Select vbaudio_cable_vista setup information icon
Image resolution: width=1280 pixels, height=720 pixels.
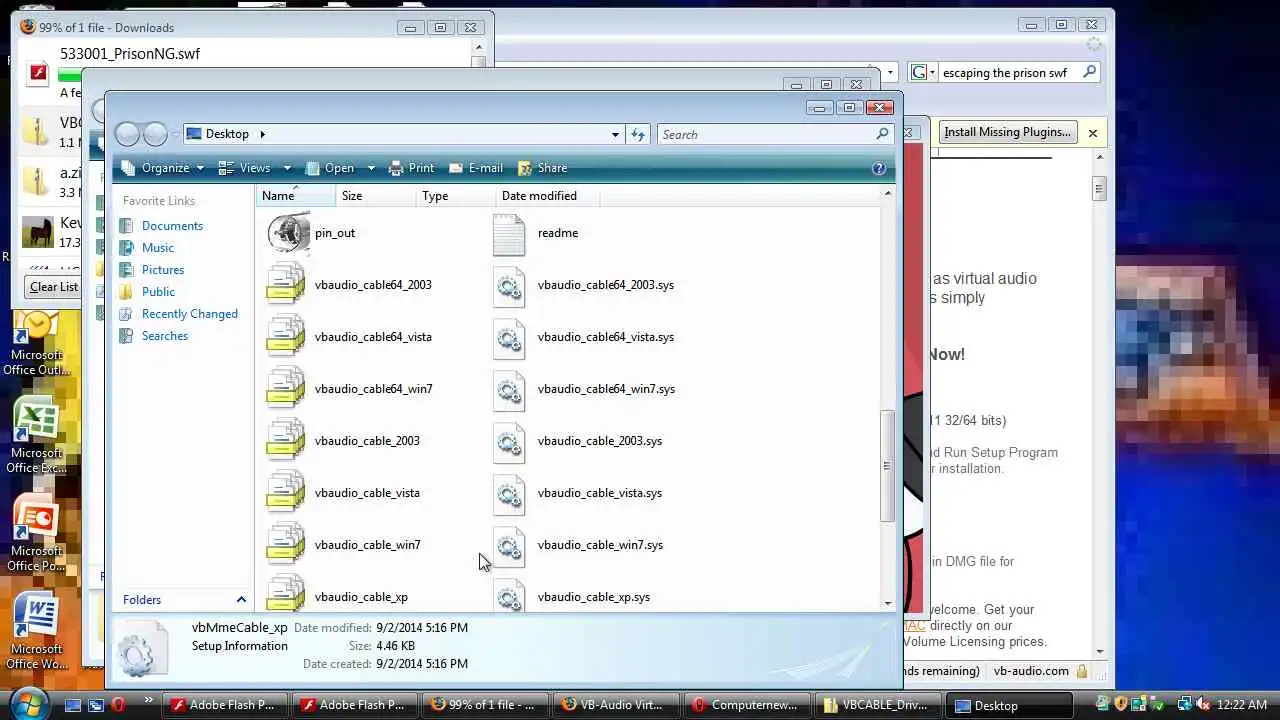coord(286,493)
